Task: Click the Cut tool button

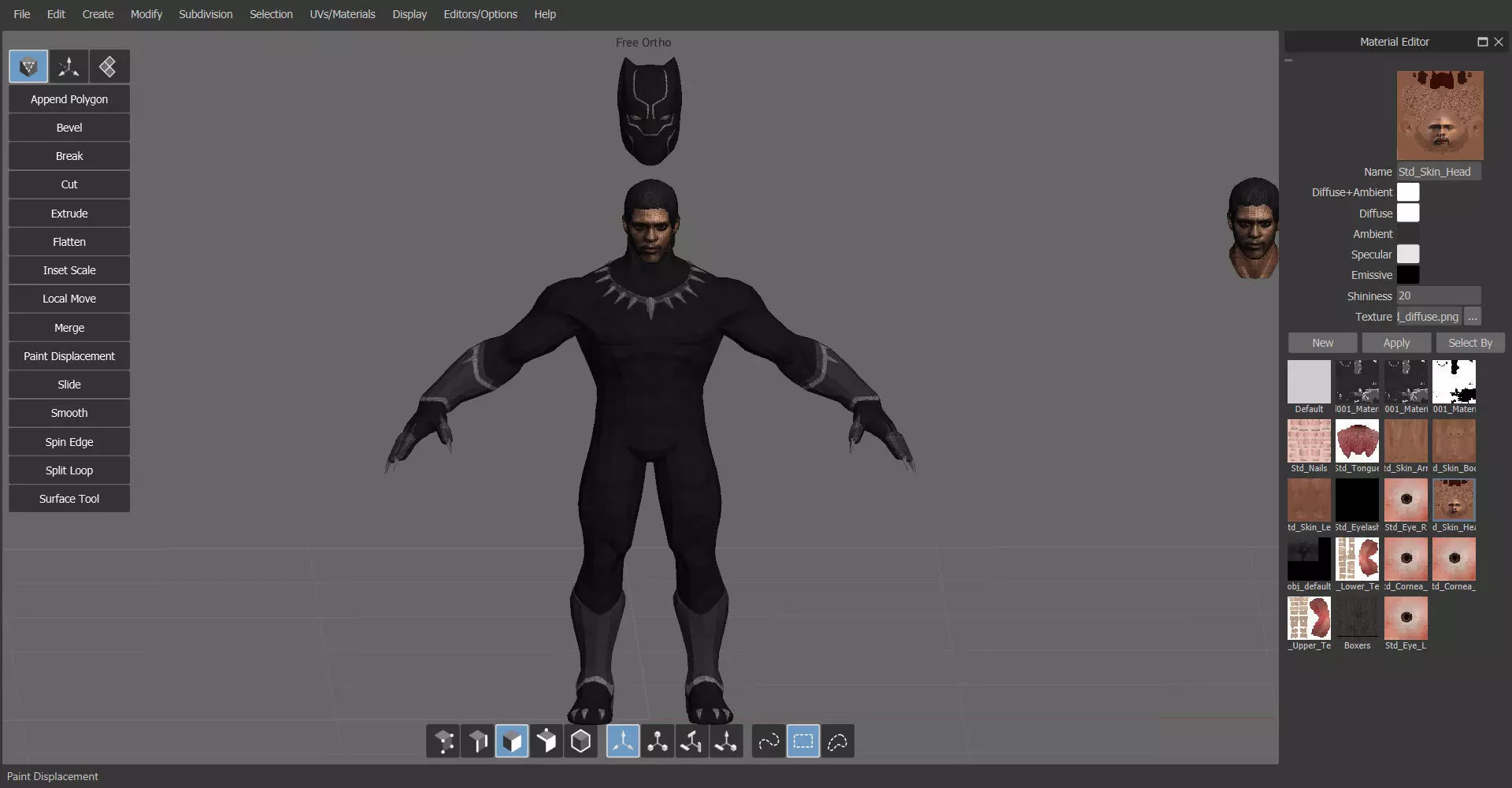Action: coord(69,184)
